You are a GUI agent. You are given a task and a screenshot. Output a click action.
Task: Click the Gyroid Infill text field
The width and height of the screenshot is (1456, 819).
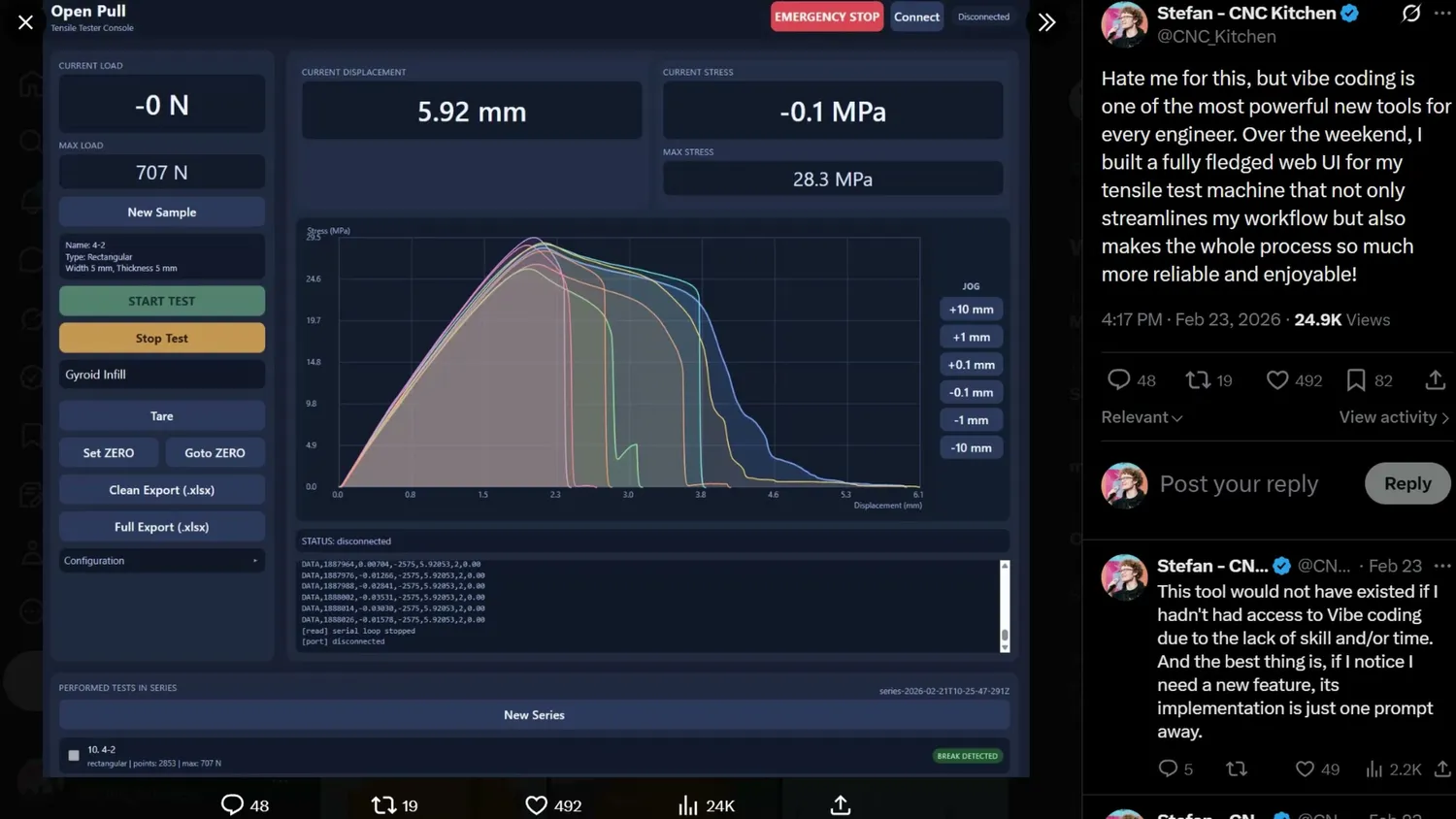(x=162, y=375)
